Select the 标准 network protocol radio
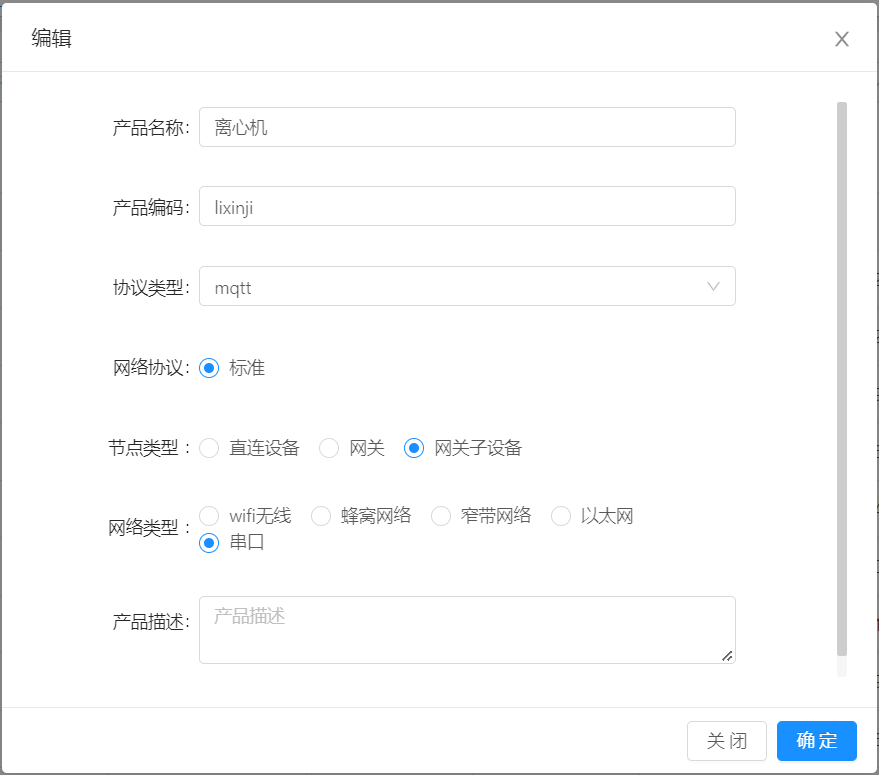Image resolution: width=879 pixels, height=775 pixels. pos(209,367)
